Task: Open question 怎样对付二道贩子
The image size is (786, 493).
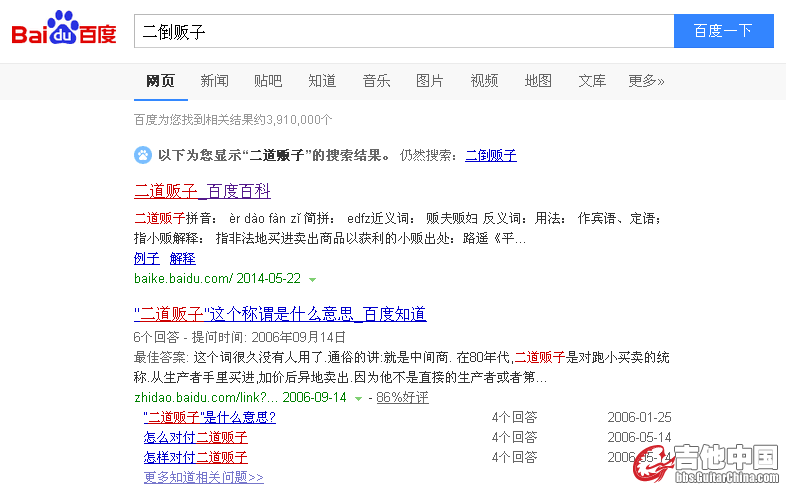Action: coord(195,457)
